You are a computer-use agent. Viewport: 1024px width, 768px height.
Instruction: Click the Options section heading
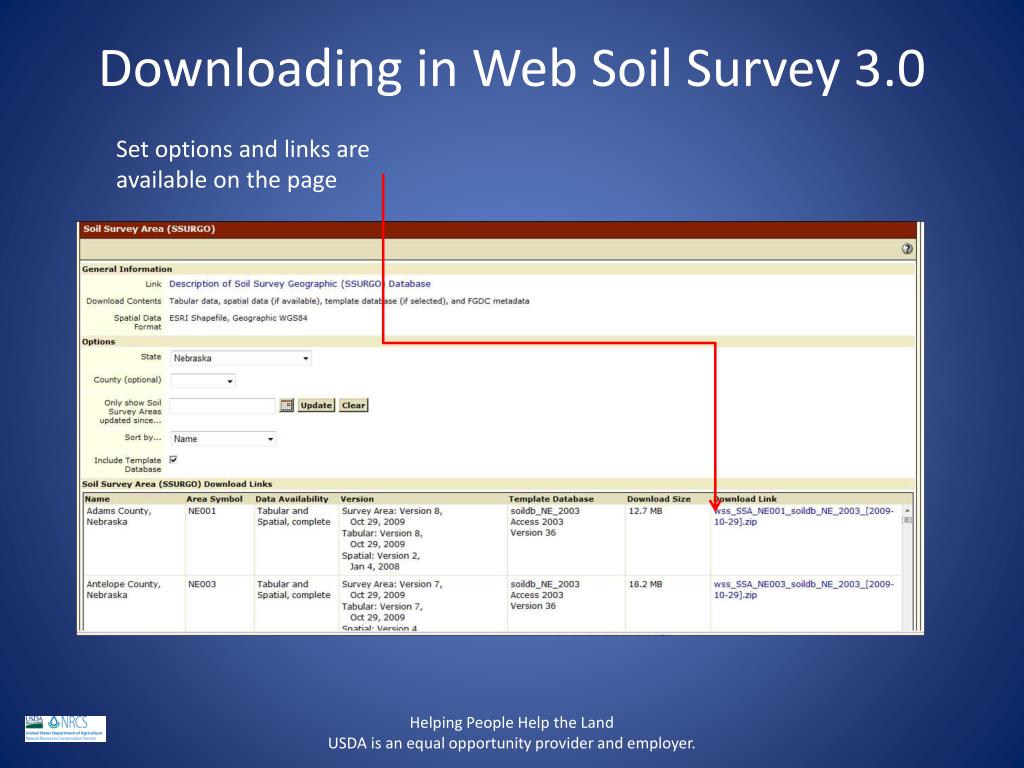coord(99,342)
